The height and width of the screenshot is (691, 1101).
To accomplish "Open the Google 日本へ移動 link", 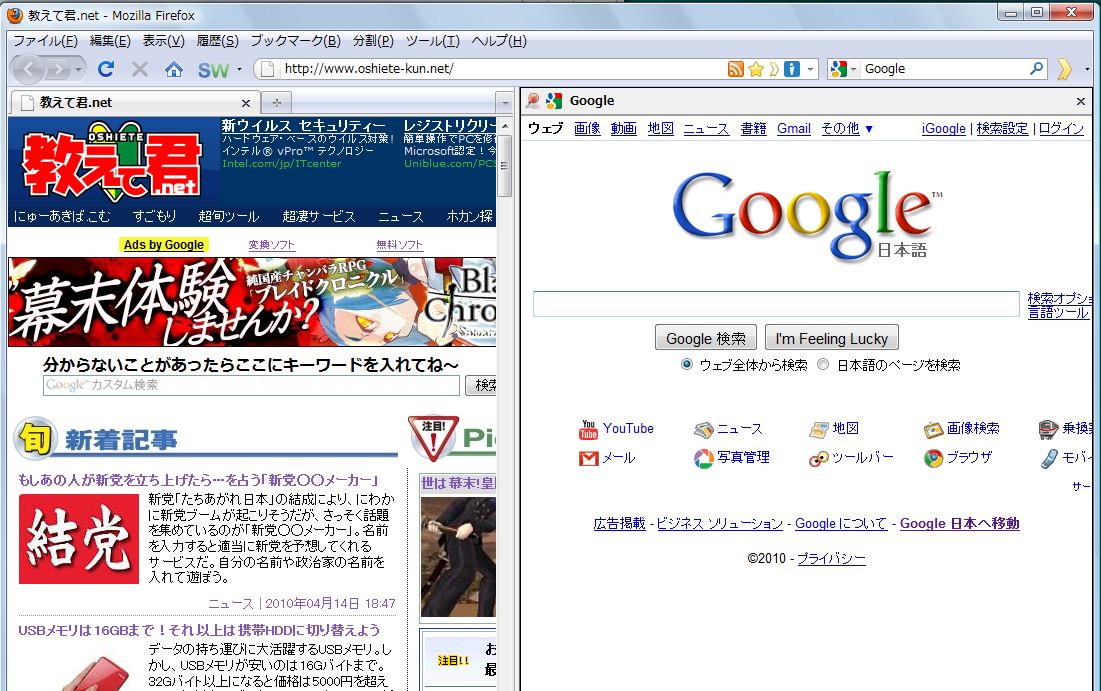I will [959, 523].
